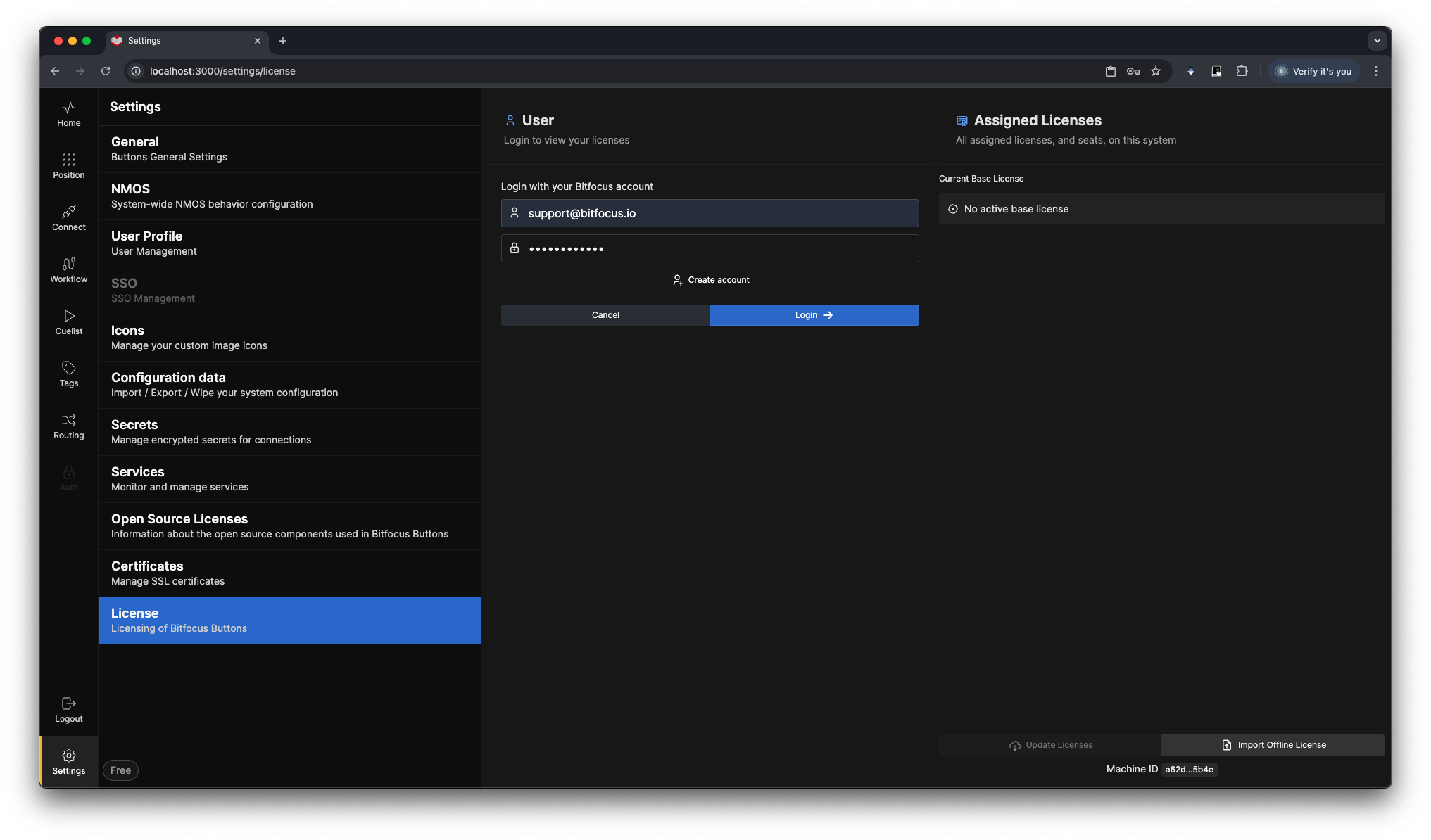Close the Settings browser tab
Screen dimensions: 1431x840
258,41
